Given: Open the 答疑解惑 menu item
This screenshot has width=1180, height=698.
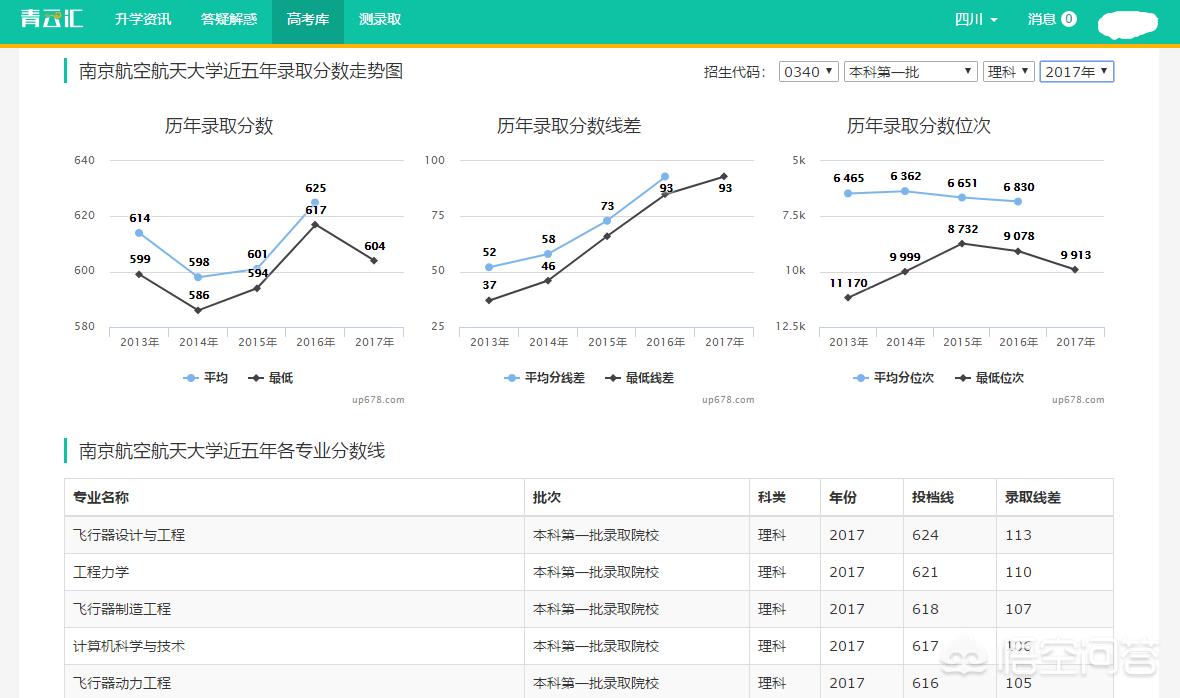Looking at the screenshot, I should (229, 19).
